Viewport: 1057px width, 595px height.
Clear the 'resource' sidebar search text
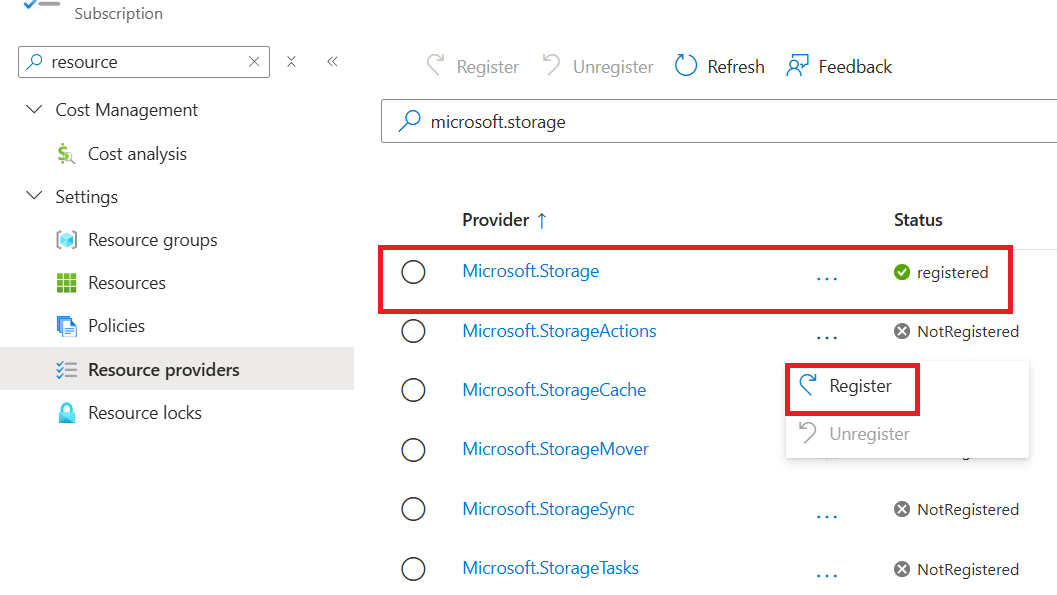click(254, 62)
